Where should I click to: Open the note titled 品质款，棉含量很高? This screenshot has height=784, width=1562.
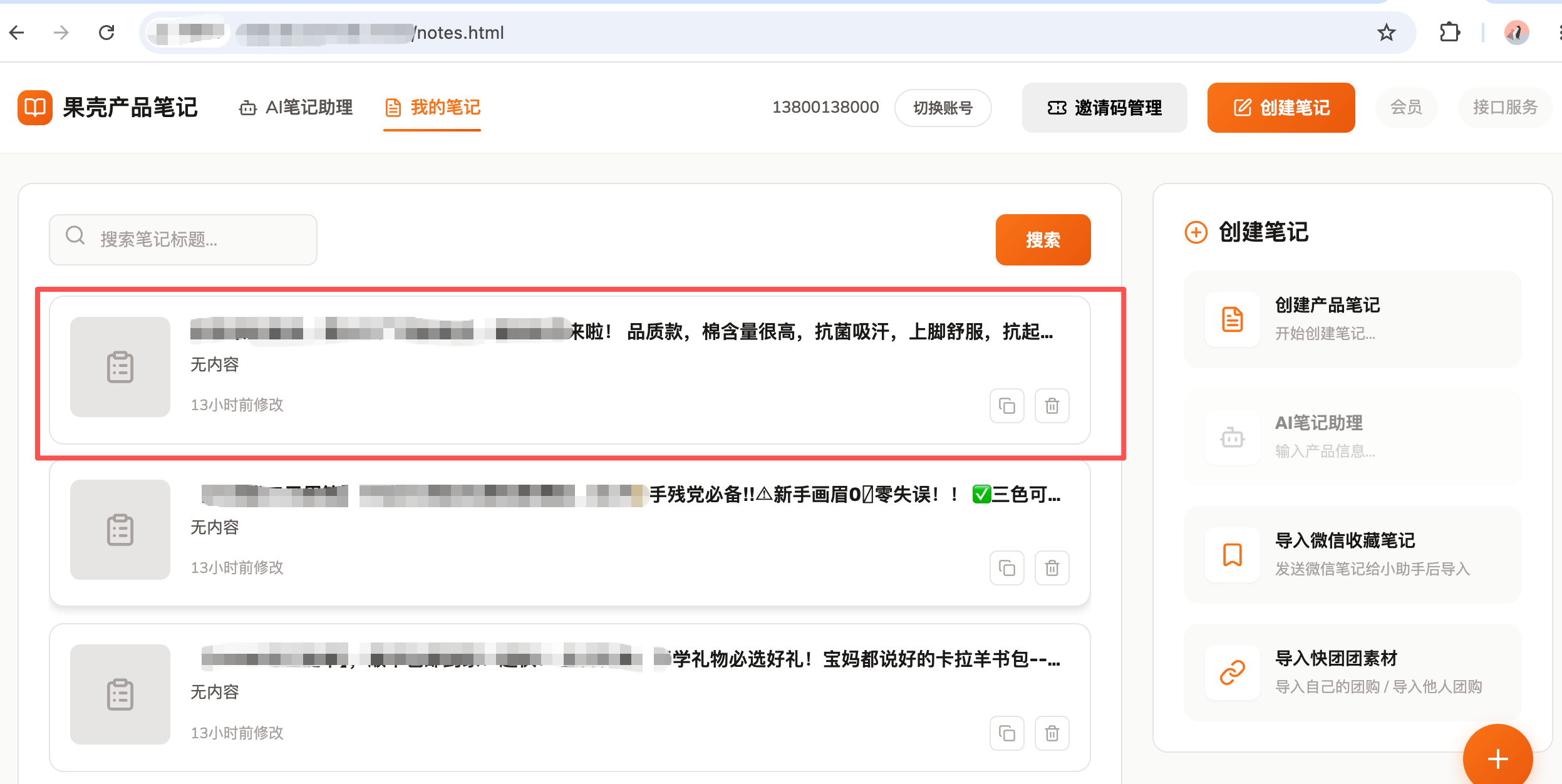(x=622, y=331)
